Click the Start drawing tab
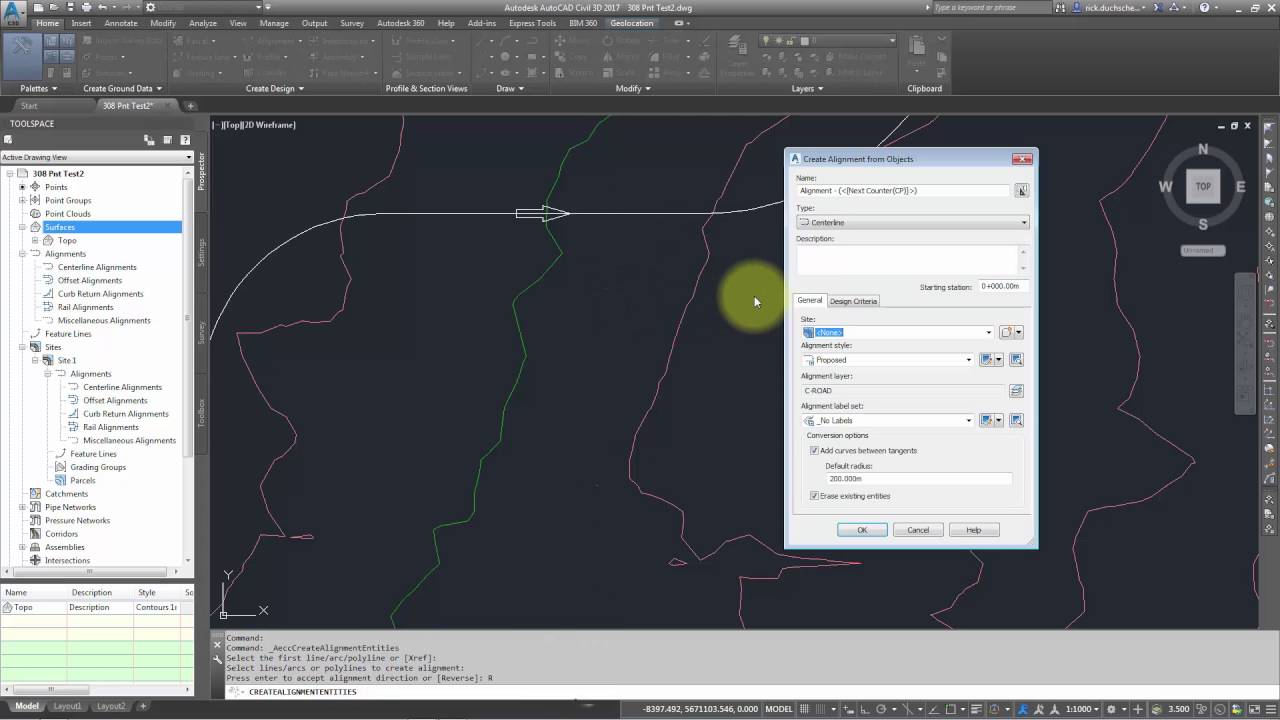This screenshot has height=720, width=1280. pos(29,106)
